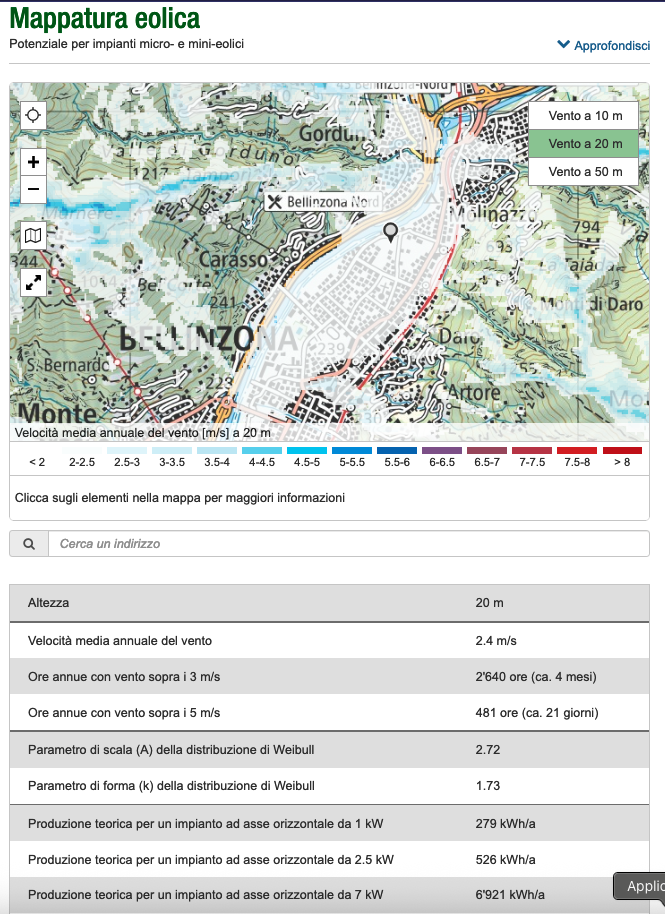Click the 2-2.5 legend color swatch
The image size is (665, 914).
click(82, 451)
